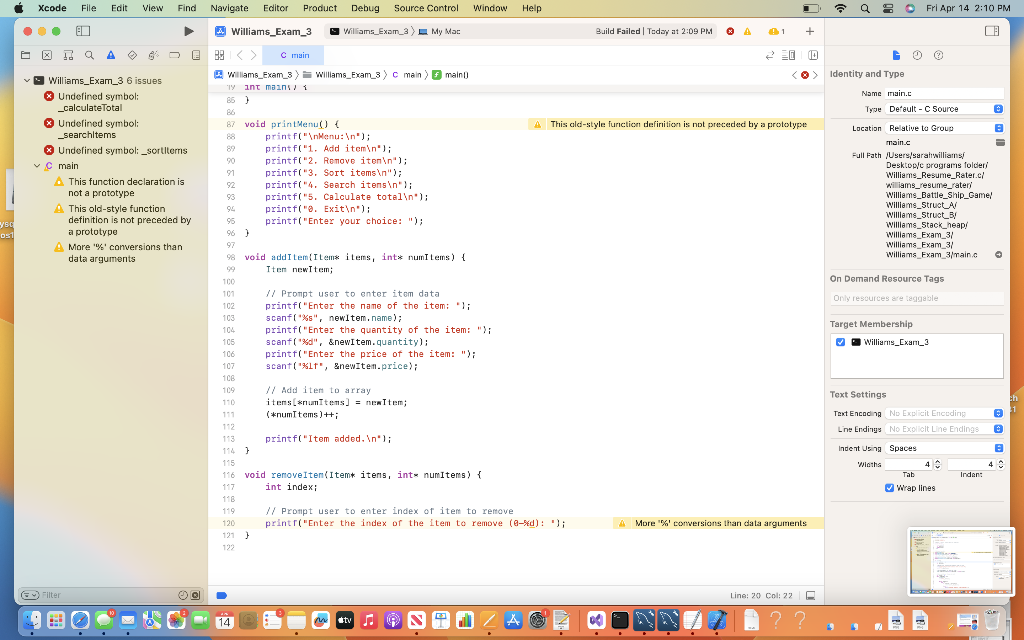1024x640 pixels.
Task: Open the History inspector clock icon
Action: pyautogui.click(x=918, y=56)
